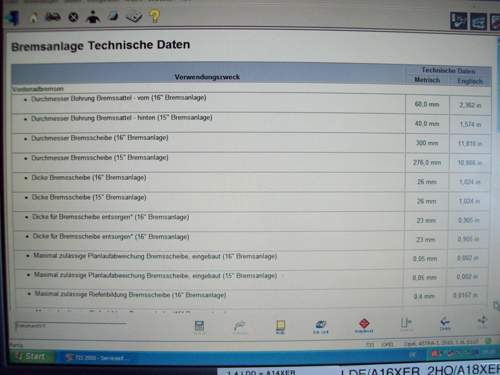The width and height of the screenshot is (500, 375).
Task: Open the person user icon in toolbar
Action: point(93,17)
